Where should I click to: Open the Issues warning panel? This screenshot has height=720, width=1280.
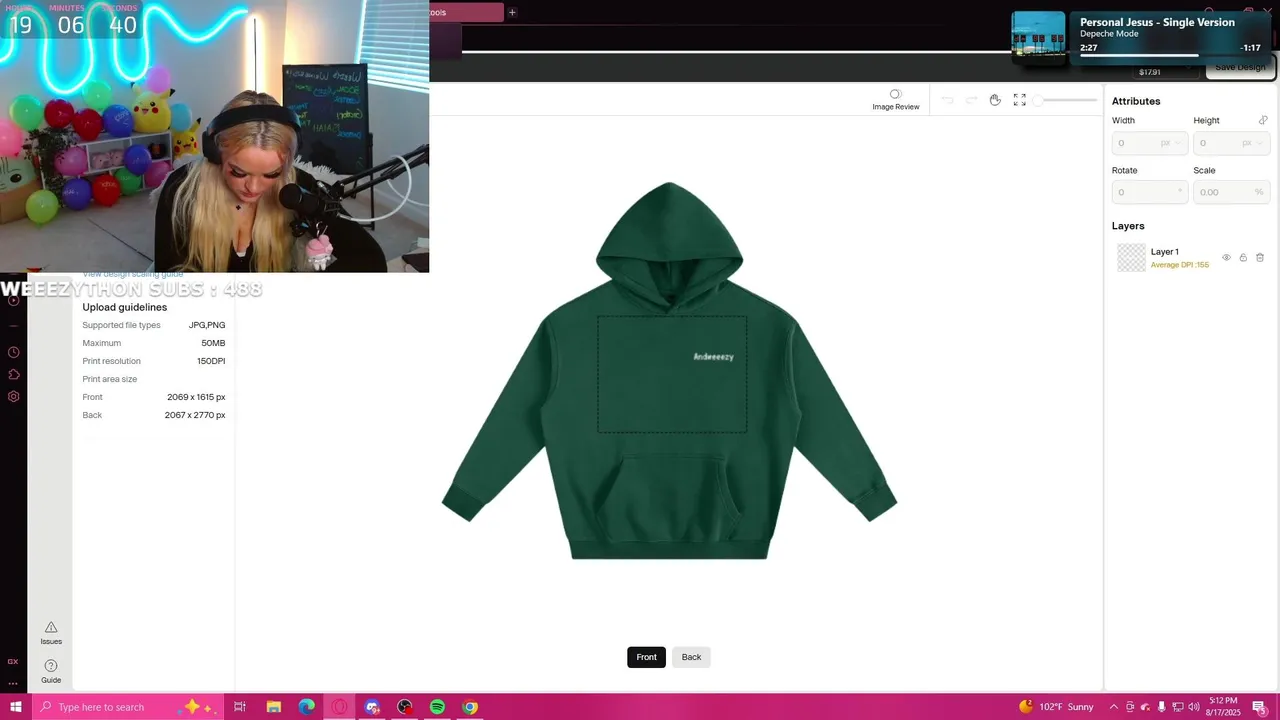(x=51, y=633)
